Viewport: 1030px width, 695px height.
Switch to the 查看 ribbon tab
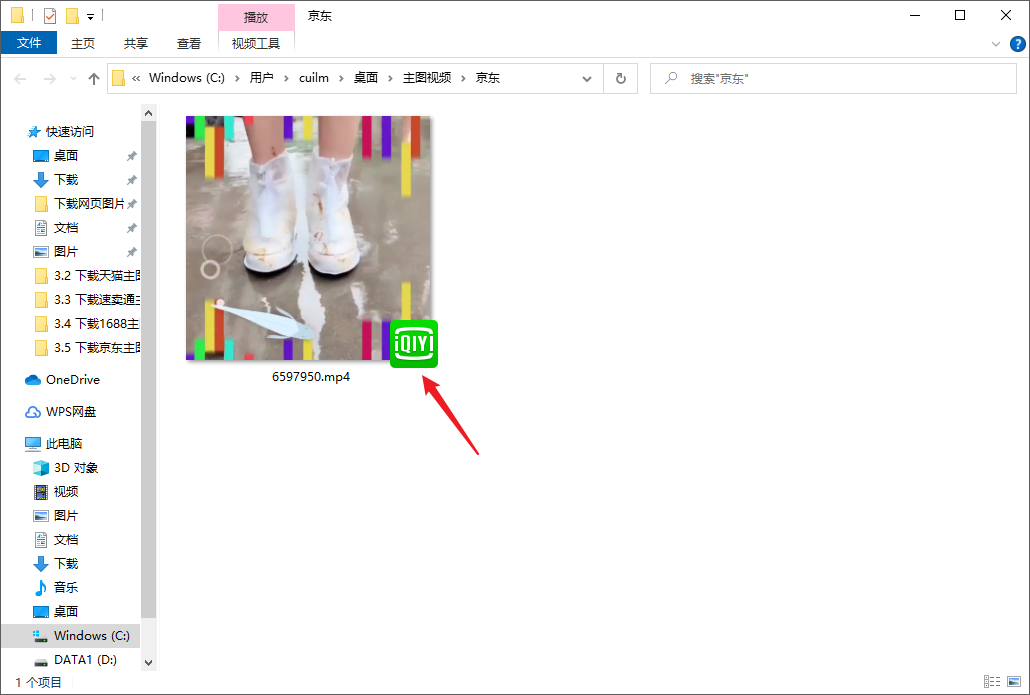(189, 43)
